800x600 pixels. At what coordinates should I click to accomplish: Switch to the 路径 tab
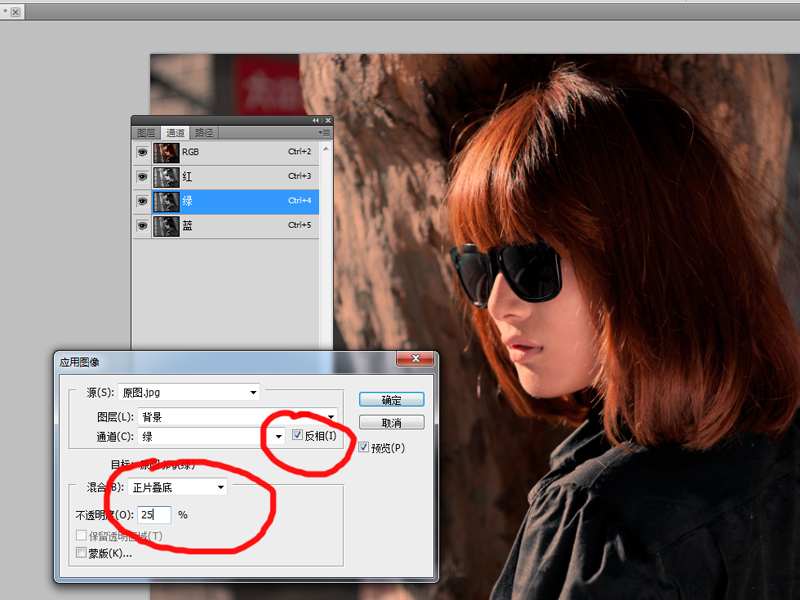pyautogui.click(x=204, y=132)
